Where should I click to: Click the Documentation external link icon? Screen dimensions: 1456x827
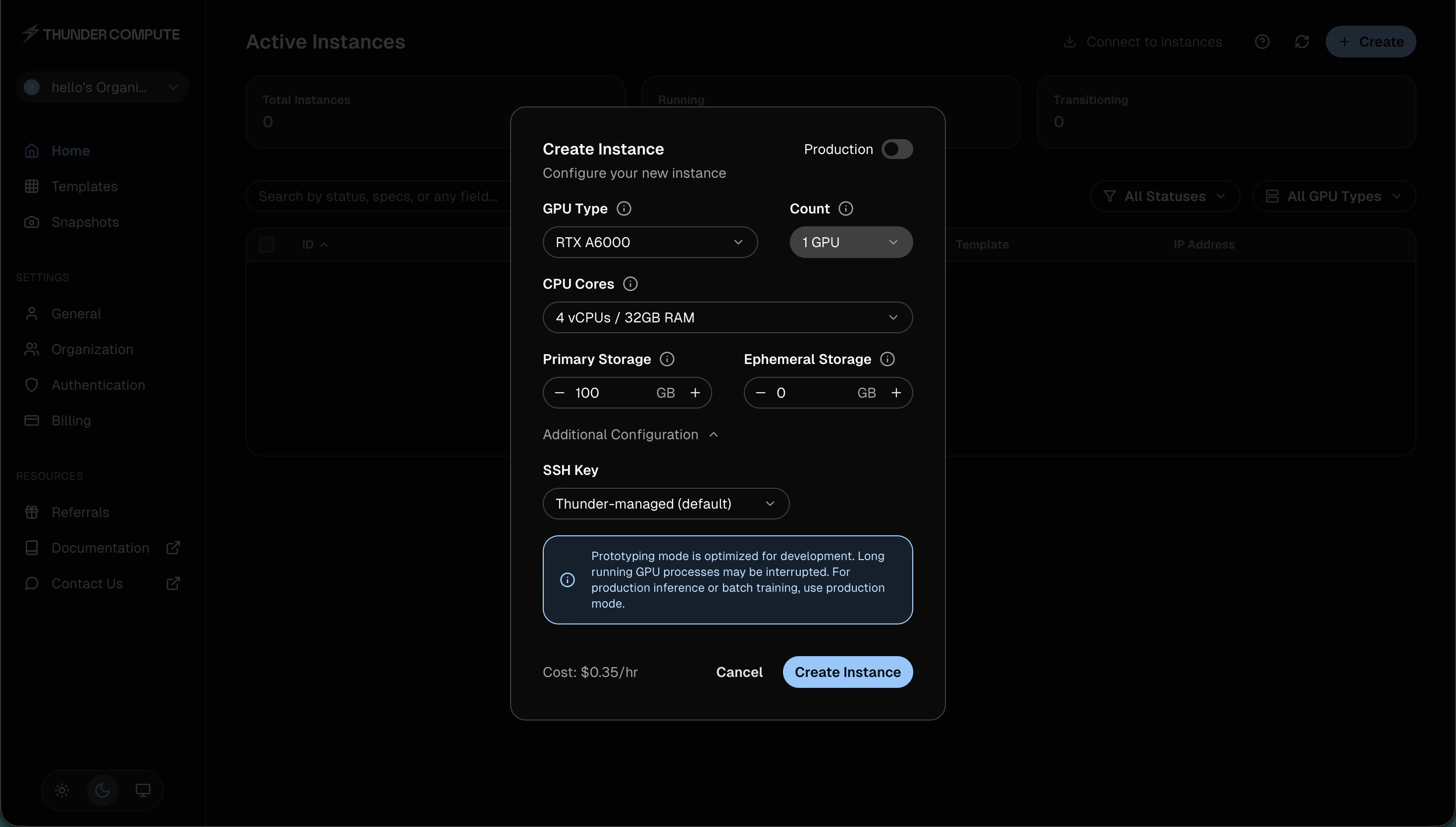173,548
